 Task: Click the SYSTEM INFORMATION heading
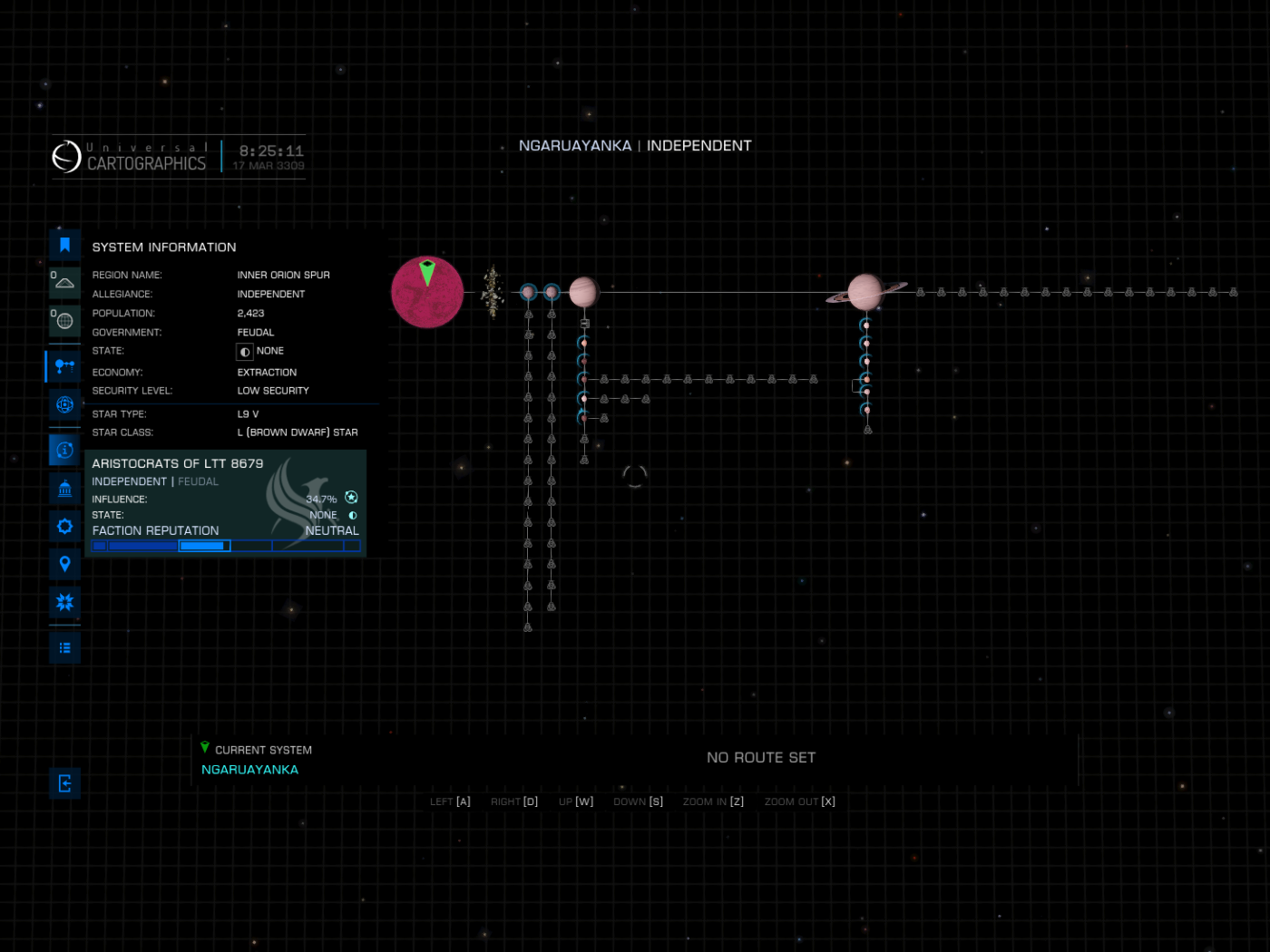tap(164, 248)
